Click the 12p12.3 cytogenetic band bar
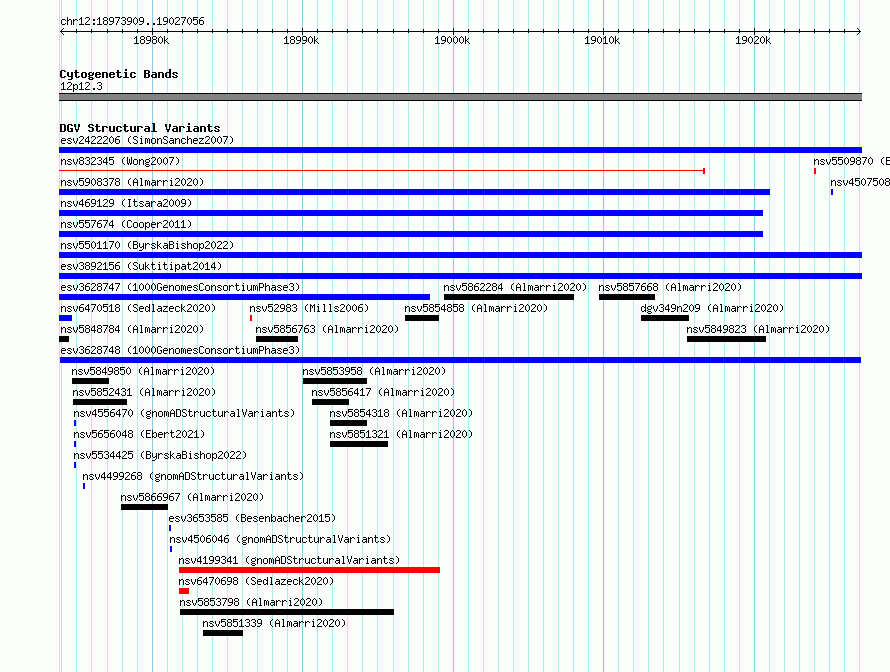 (460, 97)
